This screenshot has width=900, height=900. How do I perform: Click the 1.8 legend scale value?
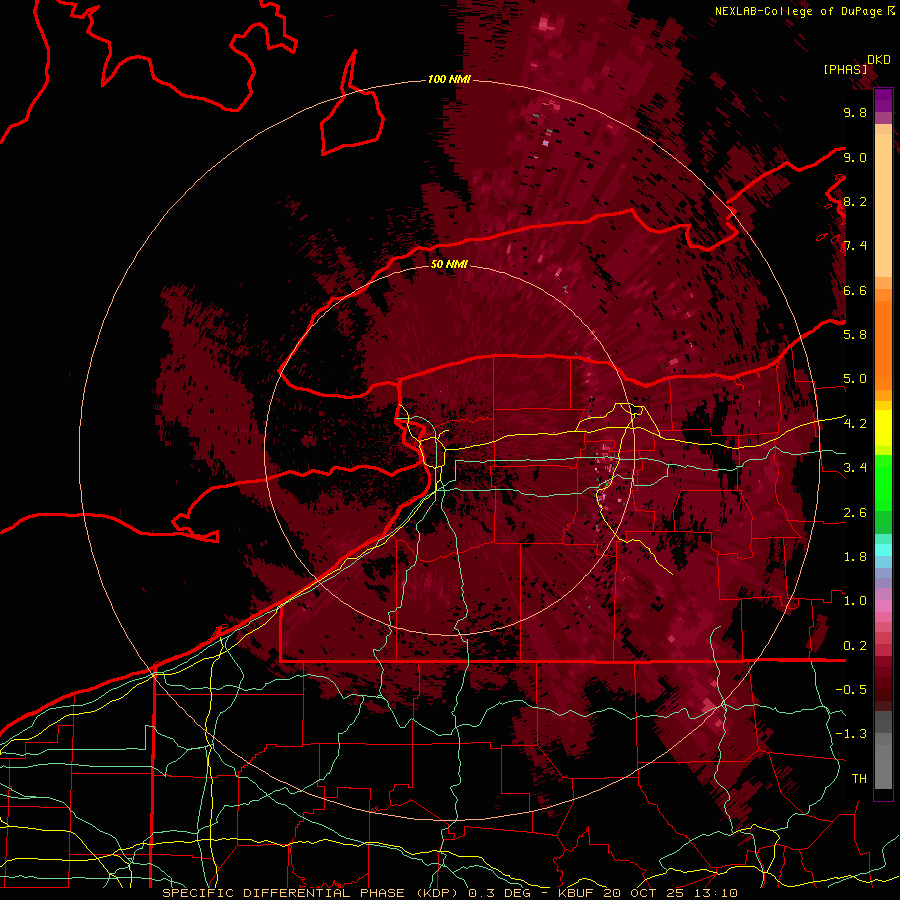pyautogui.click(x=855, y=557)
